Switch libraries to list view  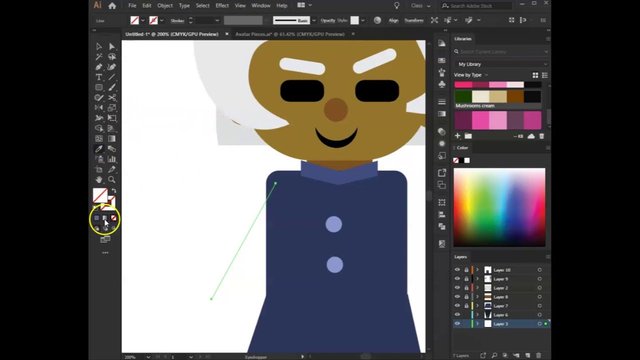(x=544, y=75)
